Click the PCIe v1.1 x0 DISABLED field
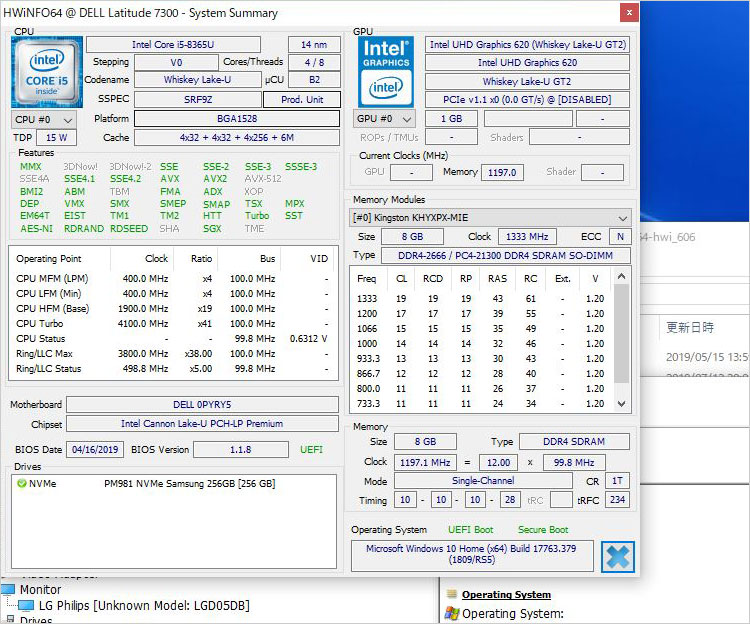This screenshot has height=624, width=750. 527,99
